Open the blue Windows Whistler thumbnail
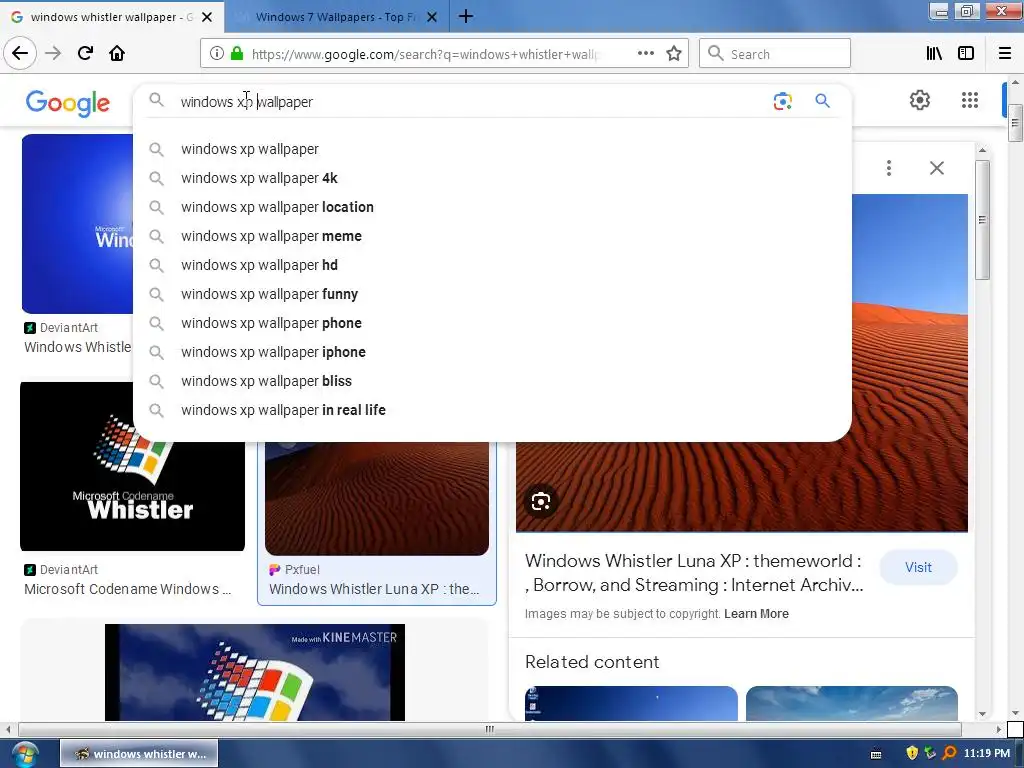This screenshot has height=768, width=1024. click(x=77, y=223)
